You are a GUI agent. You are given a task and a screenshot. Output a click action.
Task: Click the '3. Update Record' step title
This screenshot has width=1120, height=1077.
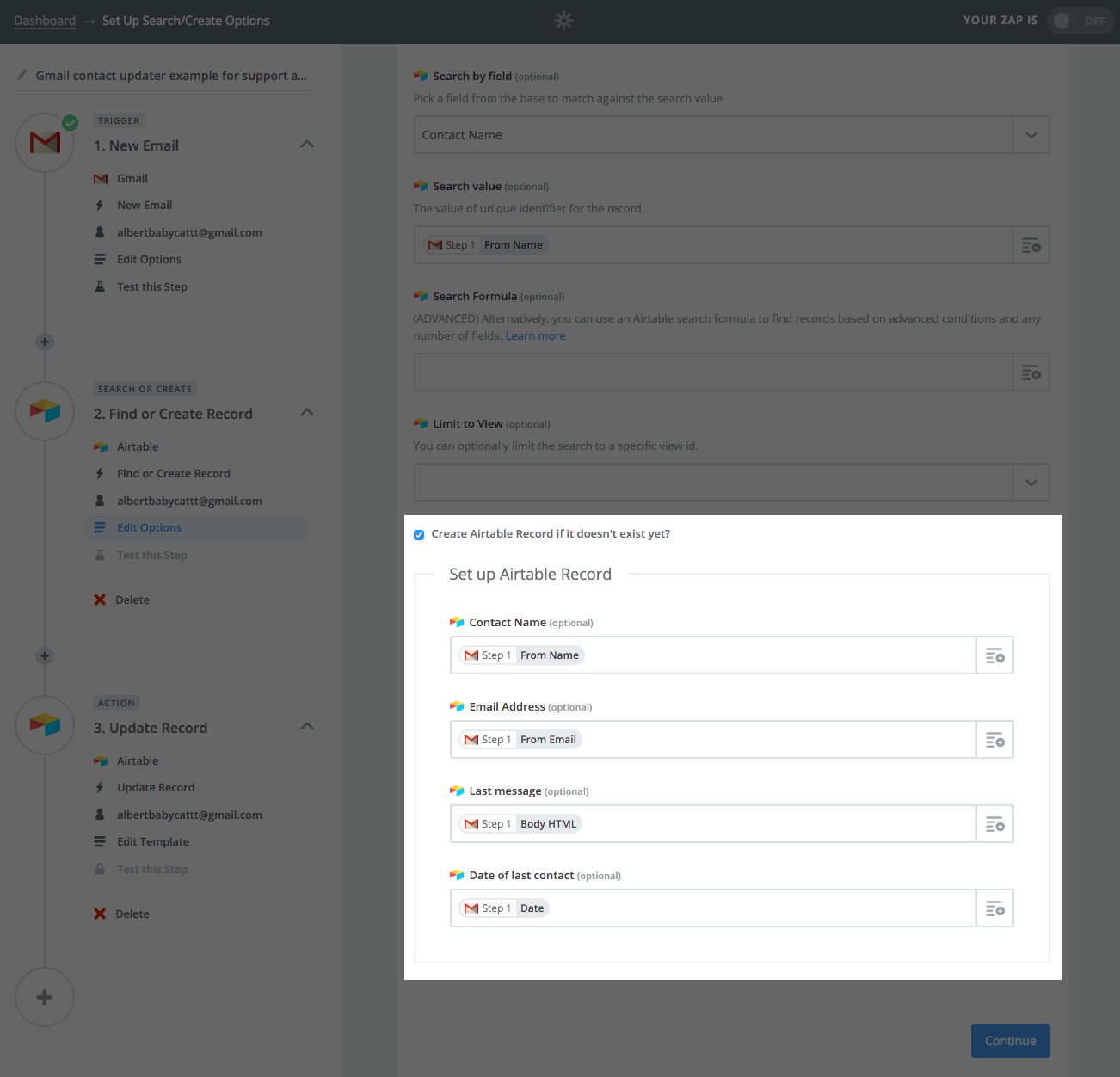(x=151, y=728)
